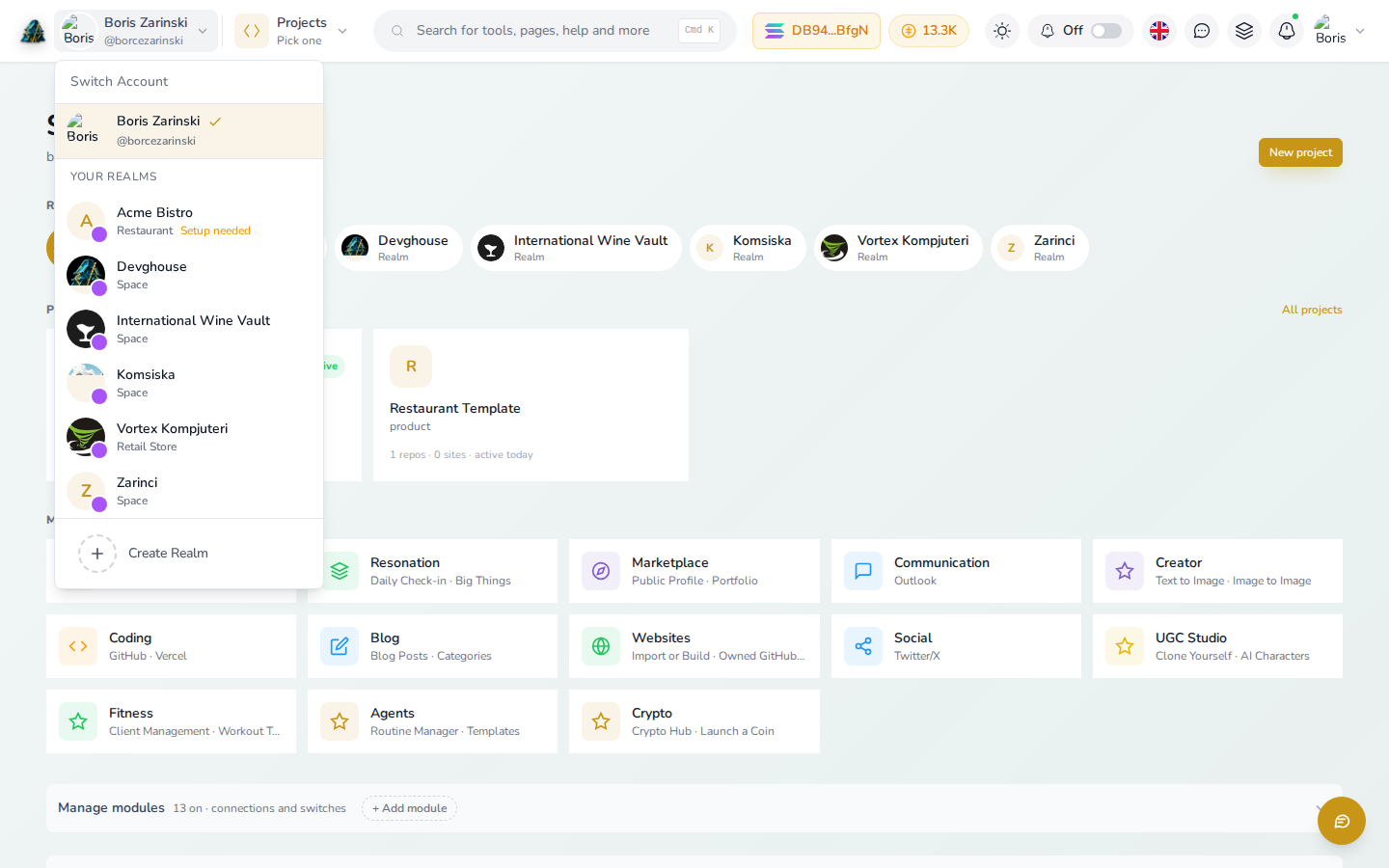
Task: Click the search tools and pages field
Action: point(555,31)
